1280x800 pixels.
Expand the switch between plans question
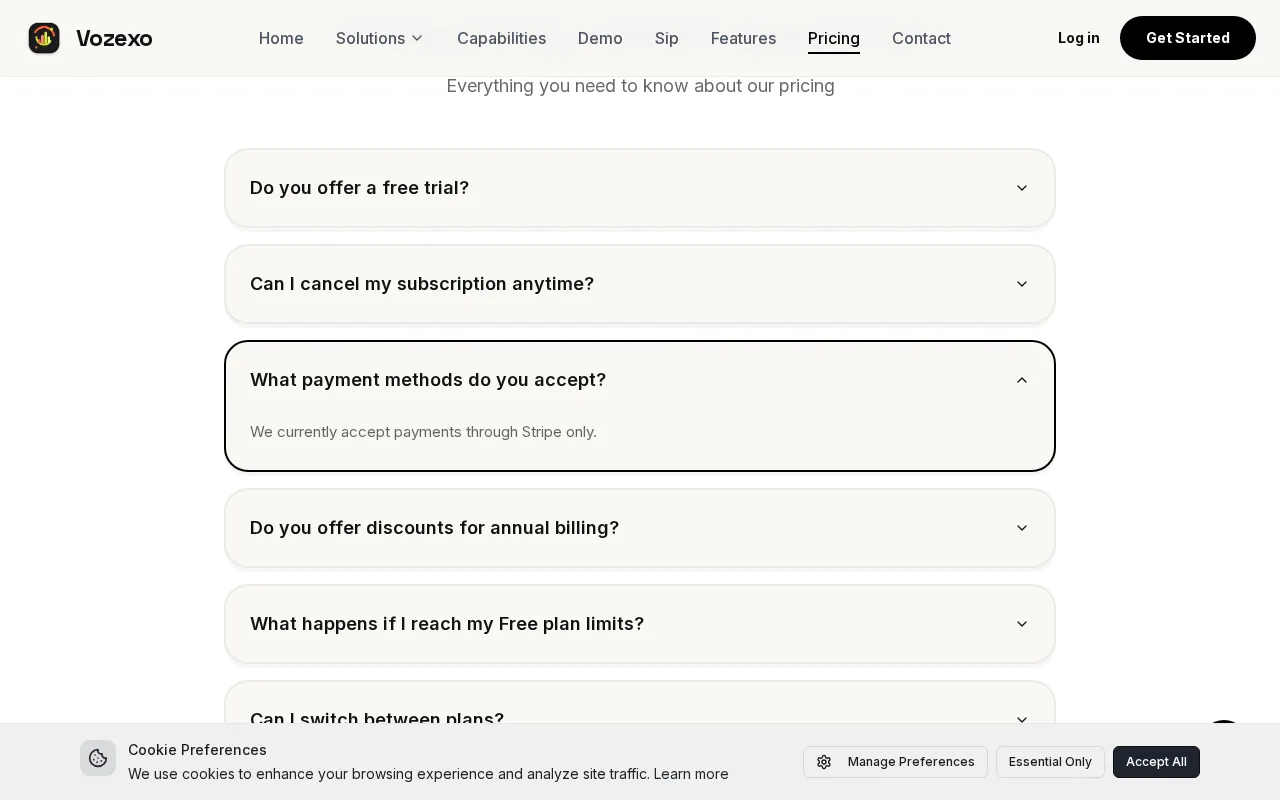[x=640, y=704]
